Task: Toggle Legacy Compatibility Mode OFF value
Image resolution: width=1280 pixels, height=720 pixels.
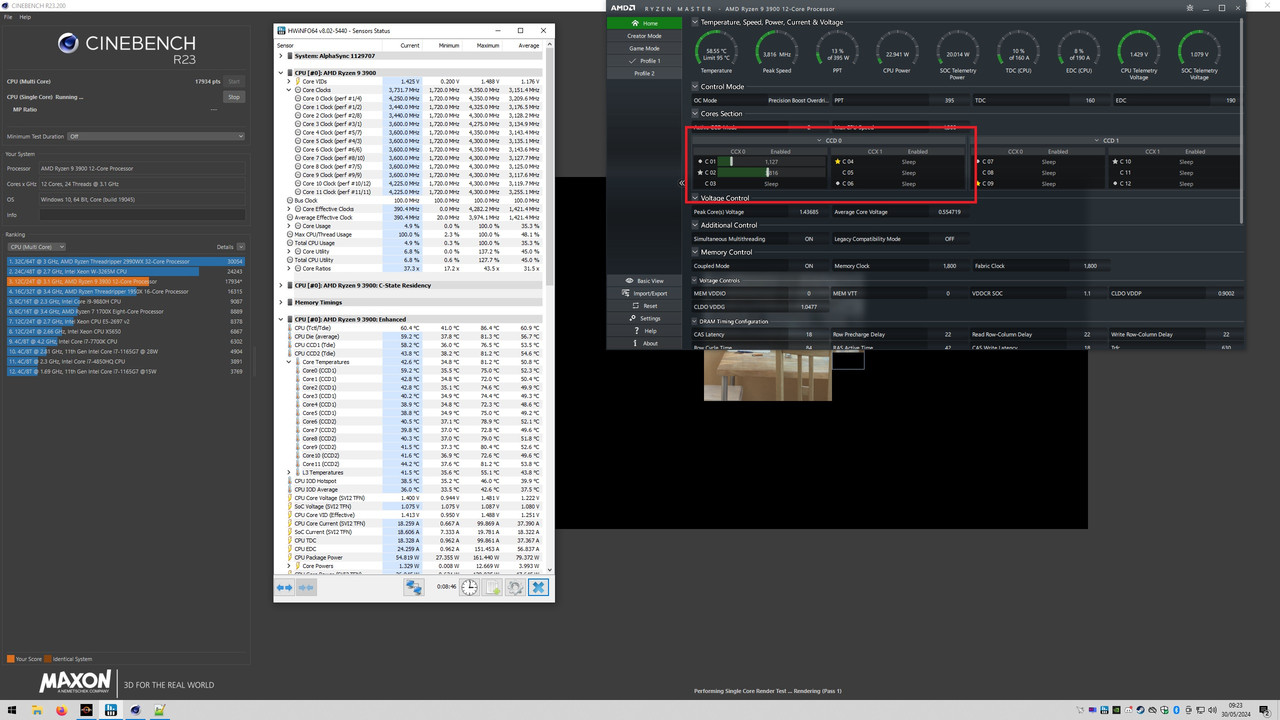Action: (949, 239)
